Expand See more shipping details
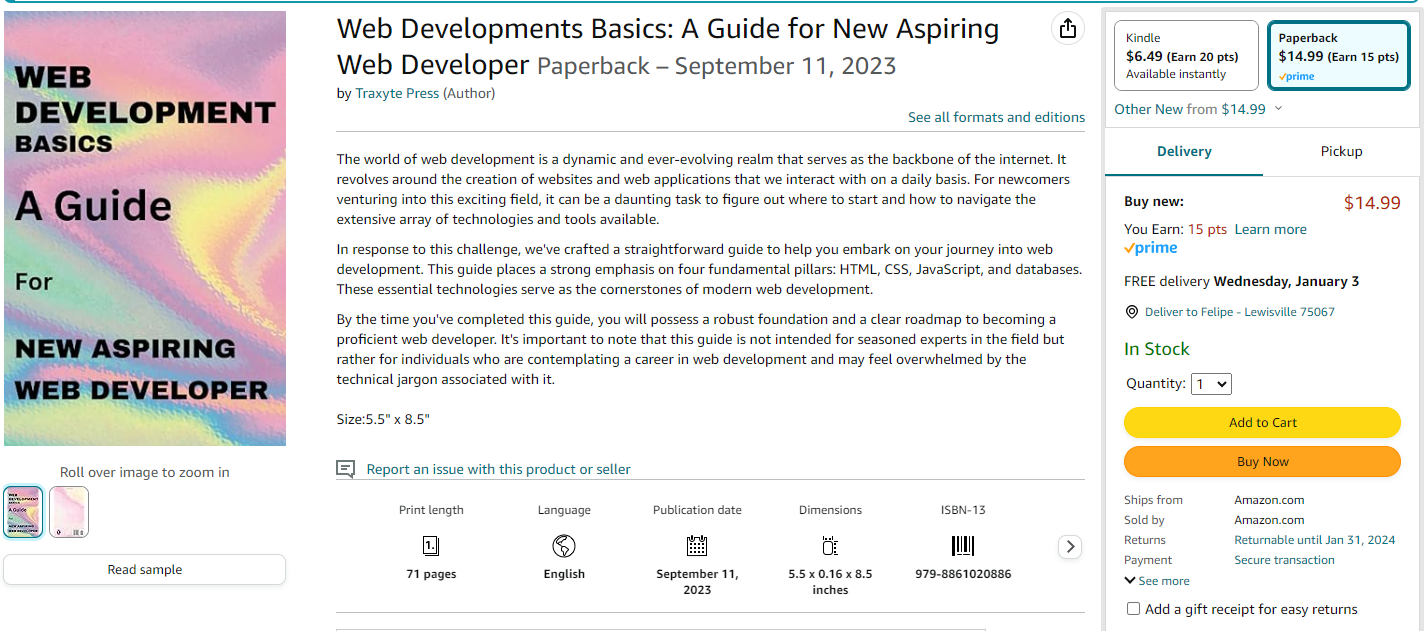The height and width of the screenshot is (631, 1425). tap(1157, 581)
